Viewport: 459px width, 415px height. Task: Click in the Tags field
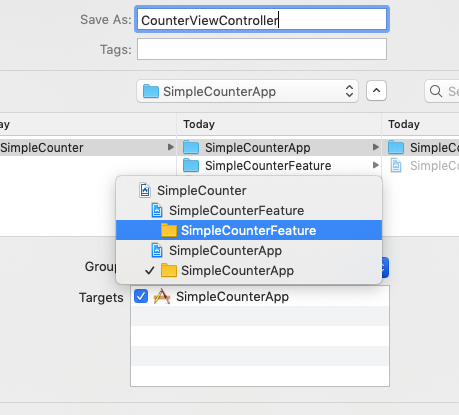point(262,49)
